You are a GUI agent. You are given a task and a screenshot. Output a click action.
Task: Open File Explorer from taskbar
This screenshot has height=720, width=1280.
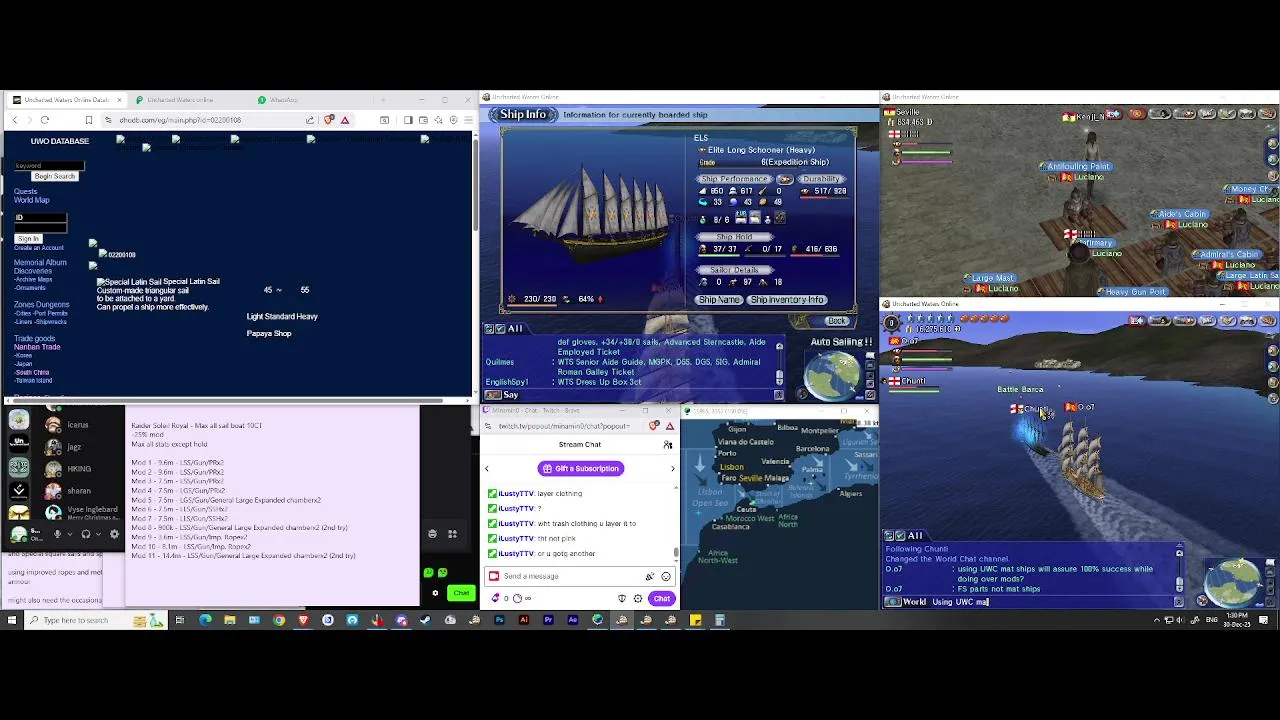tap(230, 620)
